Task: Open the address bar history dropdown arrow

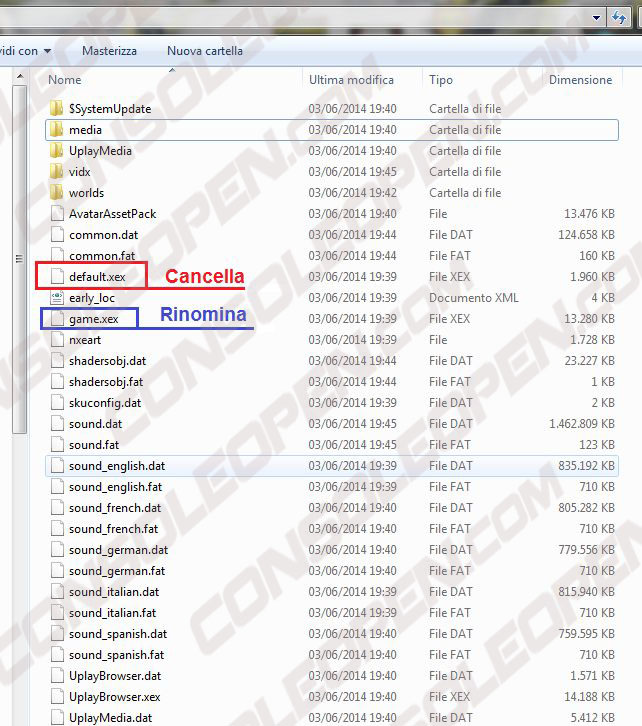Action: pos(596,18)
